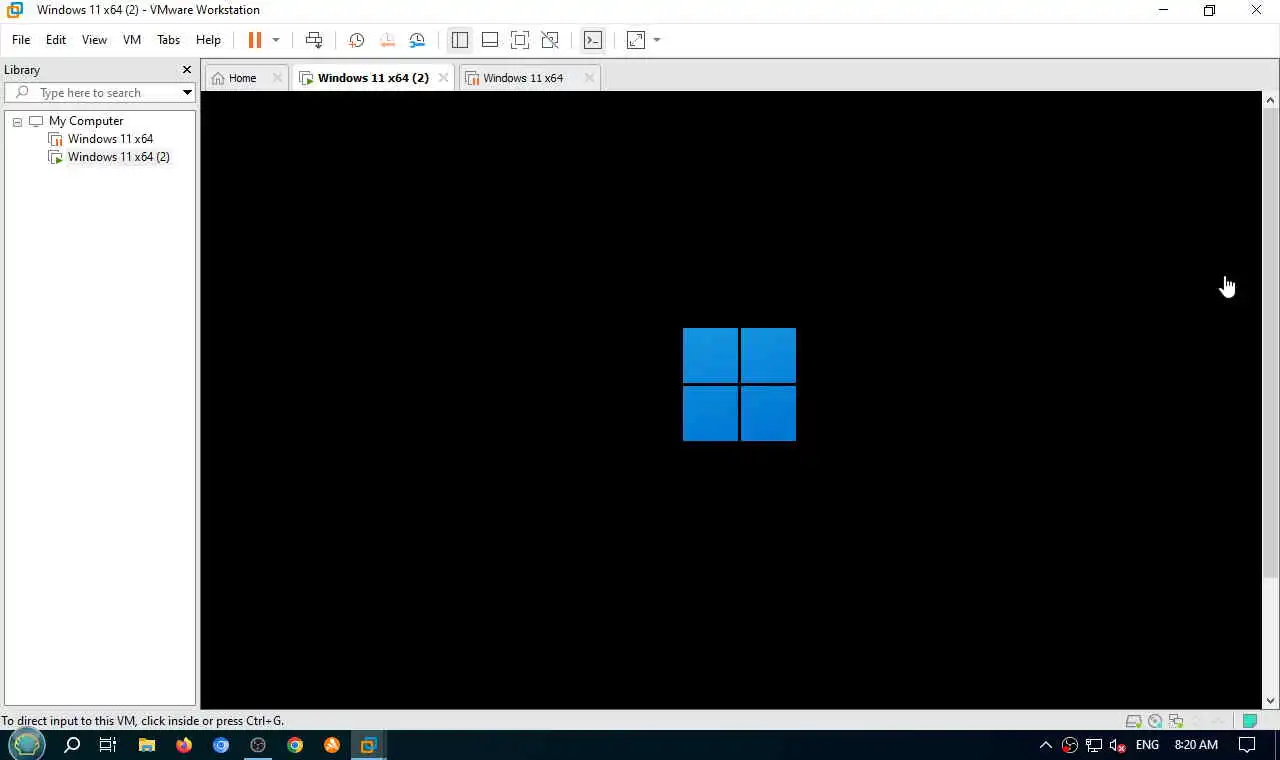The width and height of the screenshot is (1280, 760).
Task: Collapse the My Computer tree node
Action: 17,121
